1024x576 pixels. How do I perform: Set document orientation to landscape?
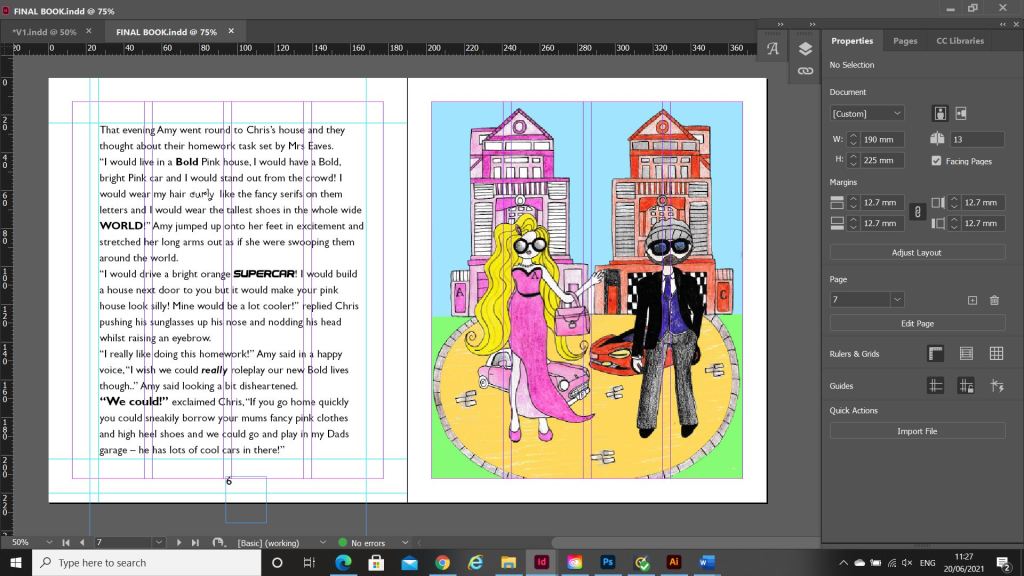coord(961,113)
